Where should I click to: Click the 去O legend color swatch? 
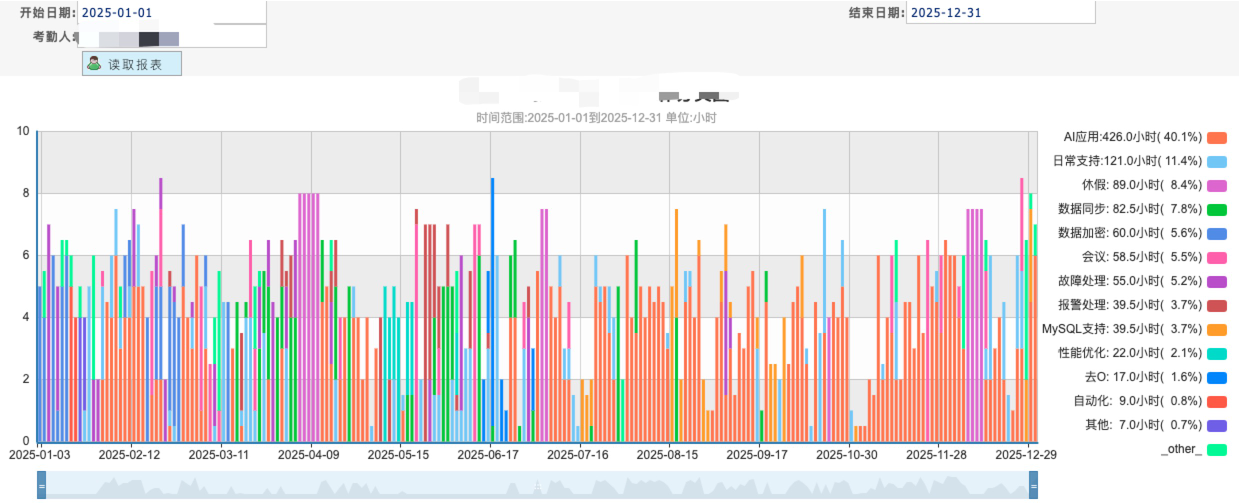(1216, 377)
